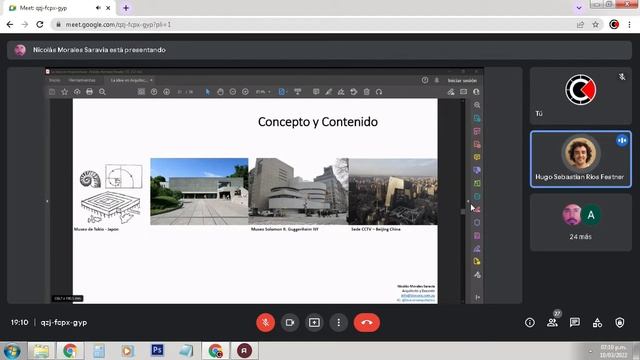Viewport: 640px width, 360px height.
Task: Click the search magnifier in Acrobat toolbar
Action: pyautogui.click(x=102, y=92)
